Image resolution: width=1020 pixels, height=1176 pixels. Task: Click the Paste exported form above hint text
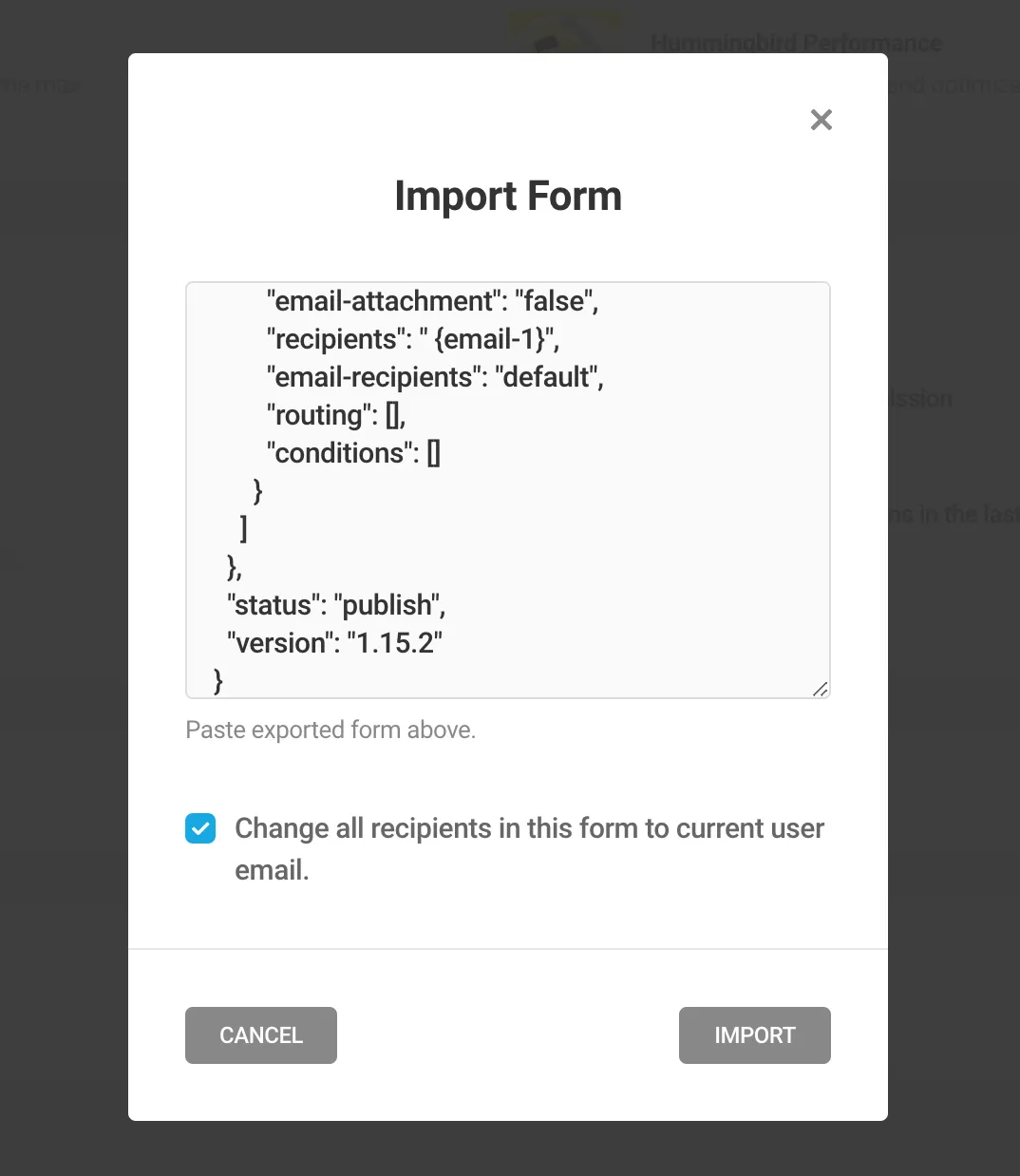(x=331, y=730)
